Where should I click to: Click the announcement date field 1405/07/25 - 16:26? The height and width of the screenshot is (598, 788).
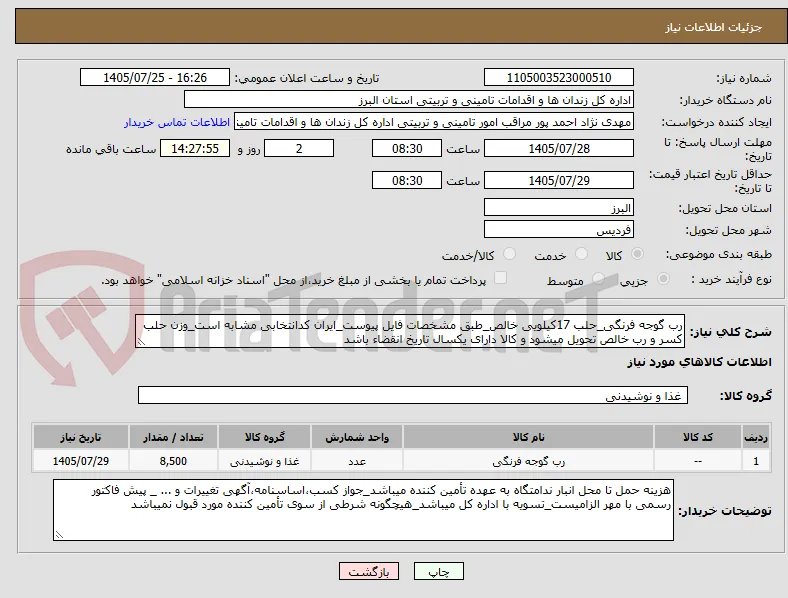[x=155, y=77]
